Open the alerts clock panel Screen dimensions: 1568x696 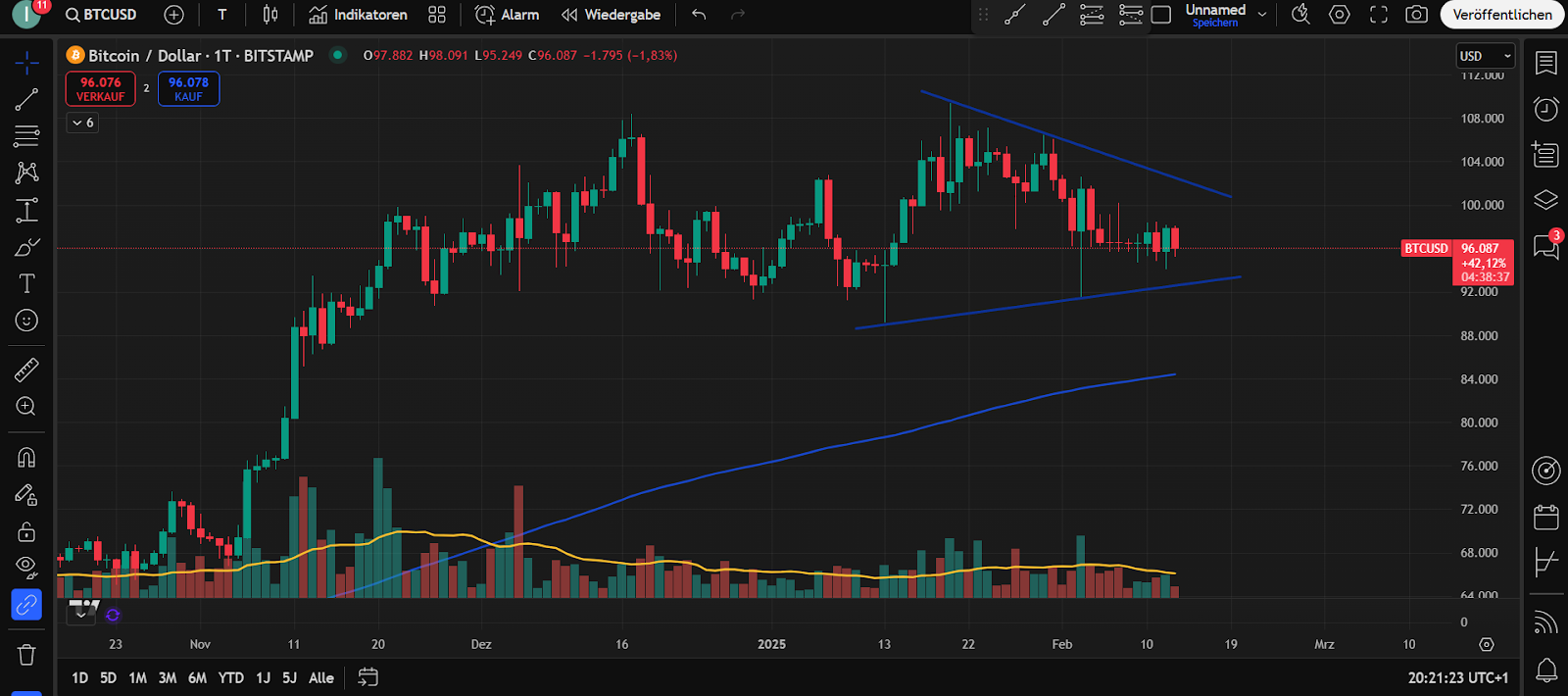click(x=1545, y=109)
